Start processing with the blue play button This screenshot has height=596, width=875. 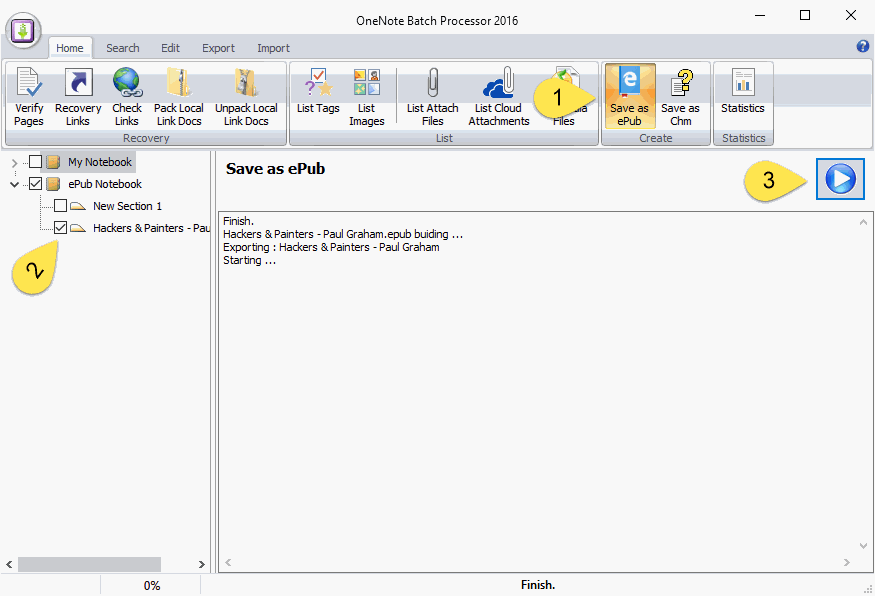tap(840, 179)
